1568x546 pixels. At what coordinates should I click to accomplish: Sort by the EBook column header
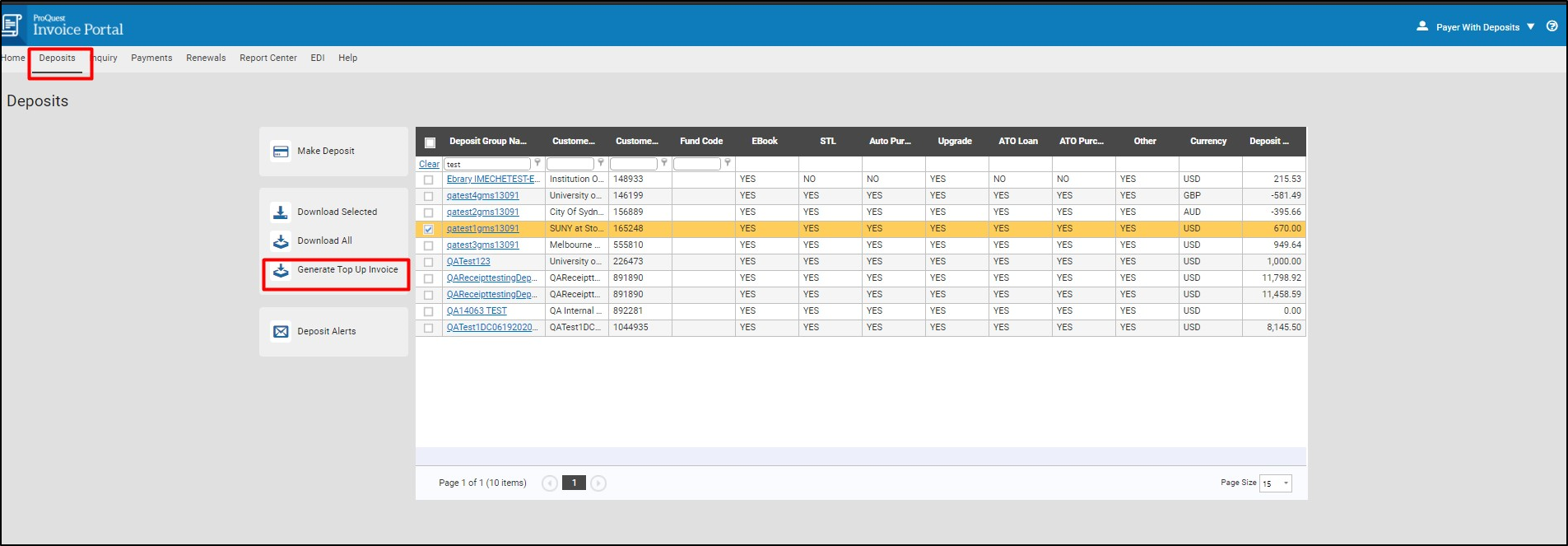(764, 142)
